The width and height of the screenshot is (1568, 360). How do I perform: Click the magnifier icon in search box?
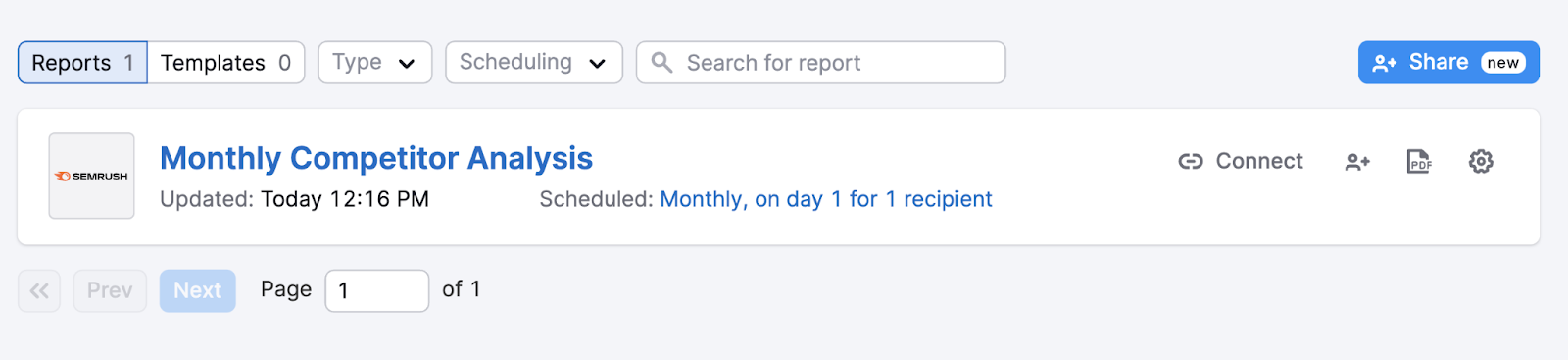[x=662, y=63]
